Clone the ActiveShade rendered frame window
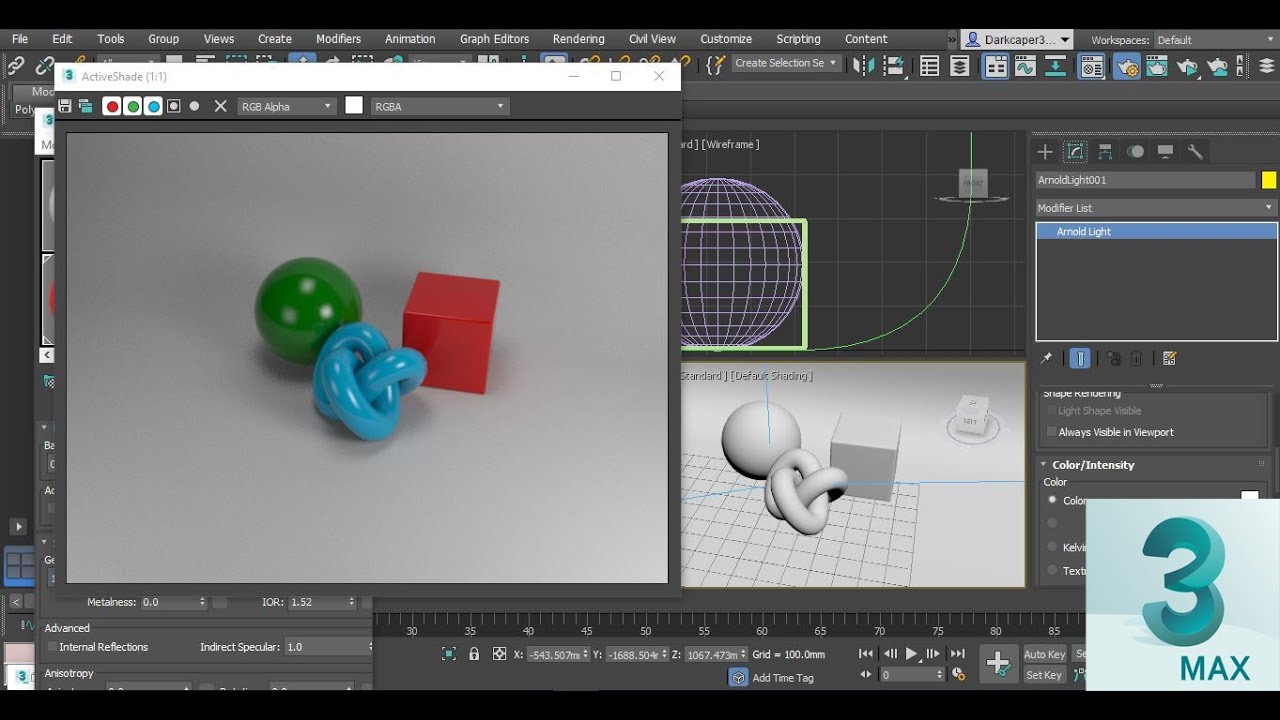 [x=86, y=106]
